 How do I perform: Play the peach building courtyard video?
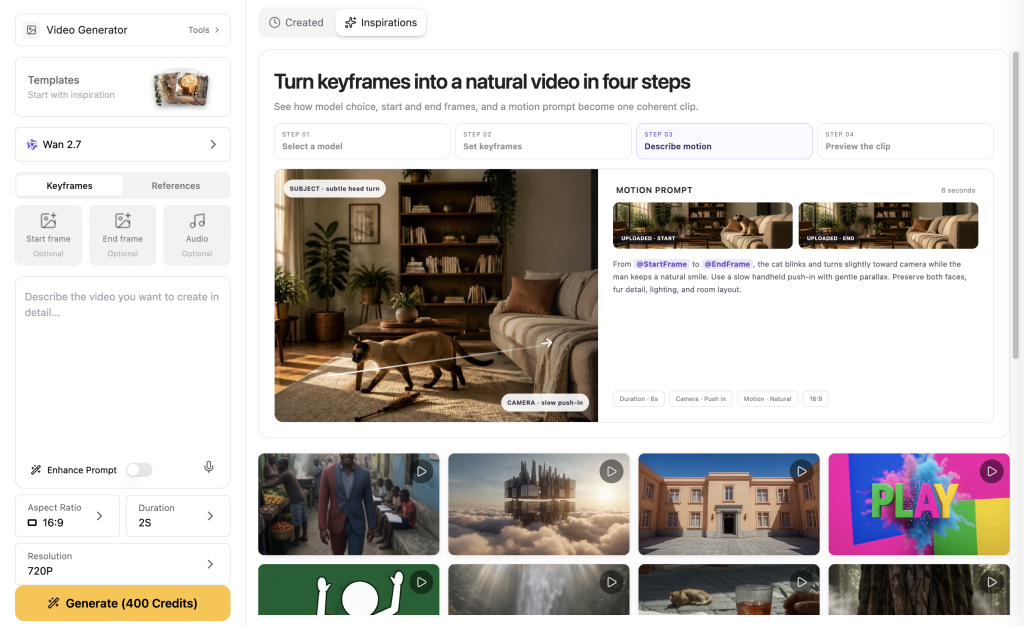click(801, 471)
